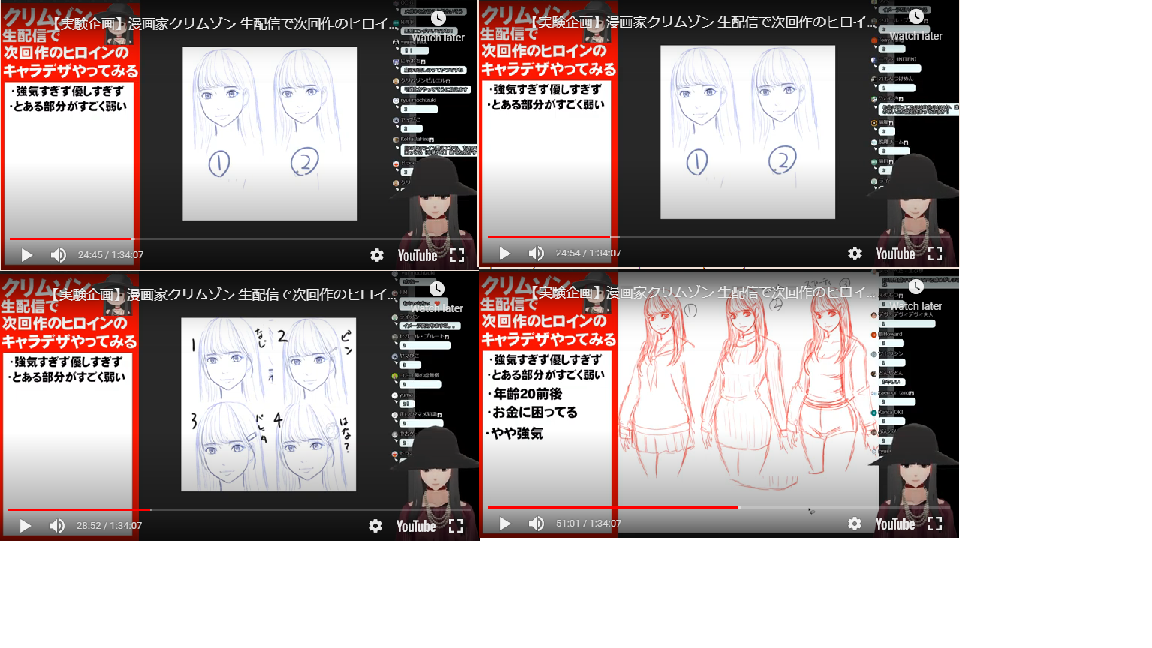Enter fullscreen on the 51:01 player

[x=935, y=524]
